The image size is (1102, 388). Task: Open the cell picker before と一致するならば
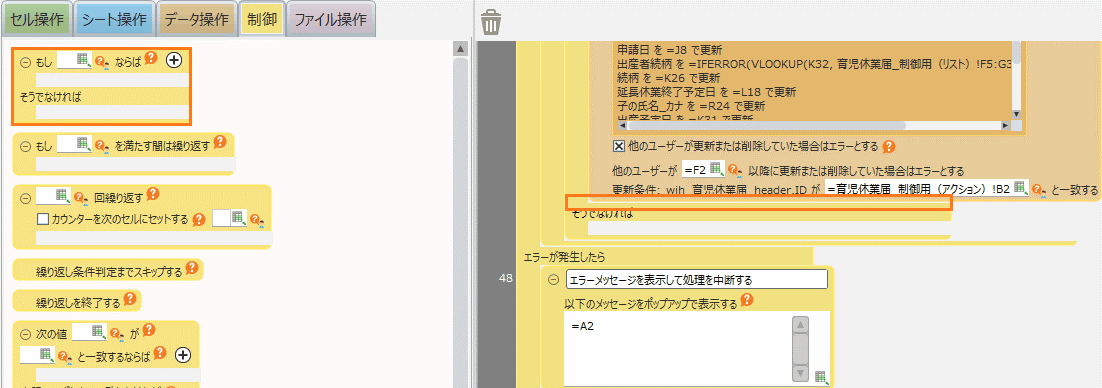coord(47,354)
